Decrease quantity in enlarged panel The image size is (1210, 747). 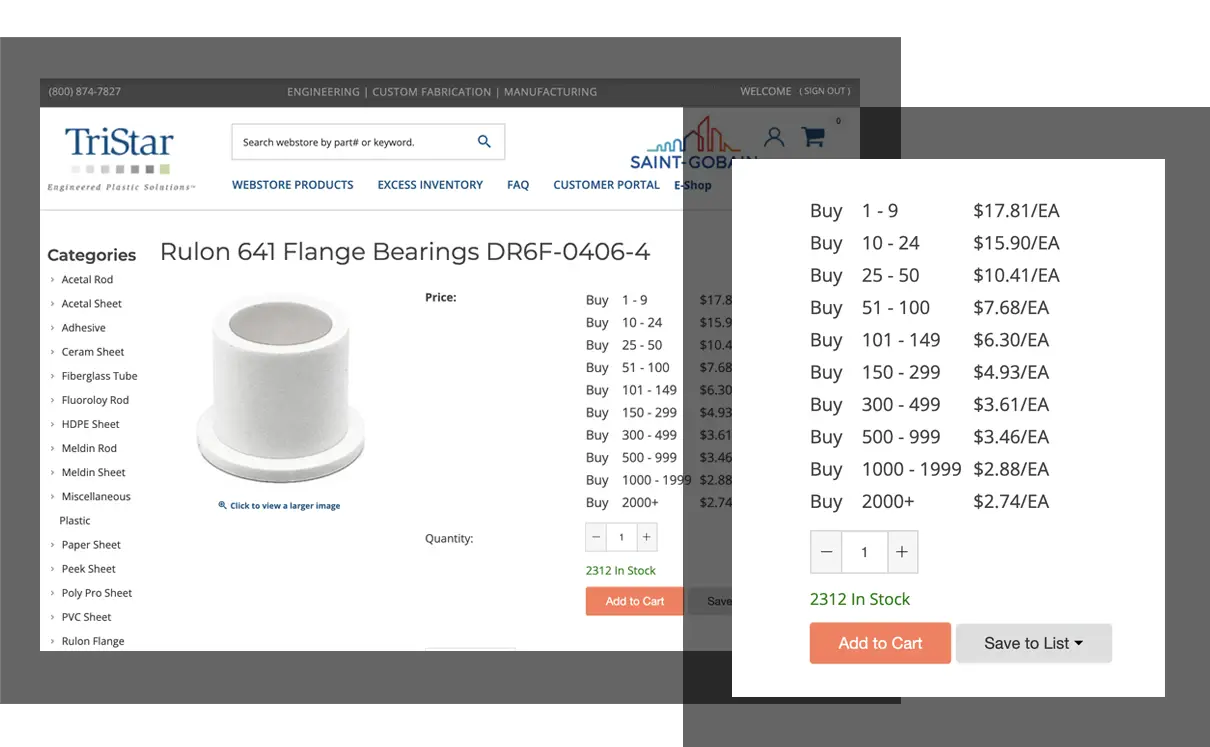point(826,552)
